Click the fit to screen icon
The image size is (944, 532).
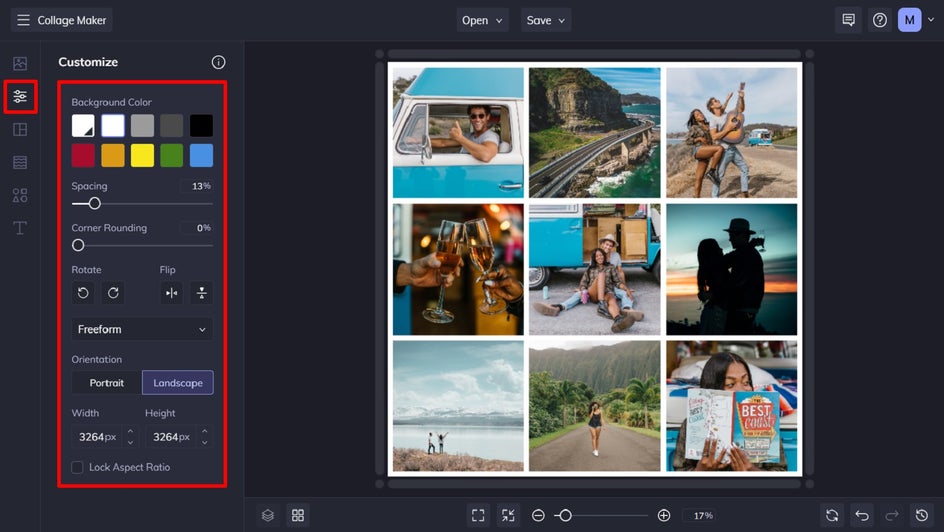[478, 515]
